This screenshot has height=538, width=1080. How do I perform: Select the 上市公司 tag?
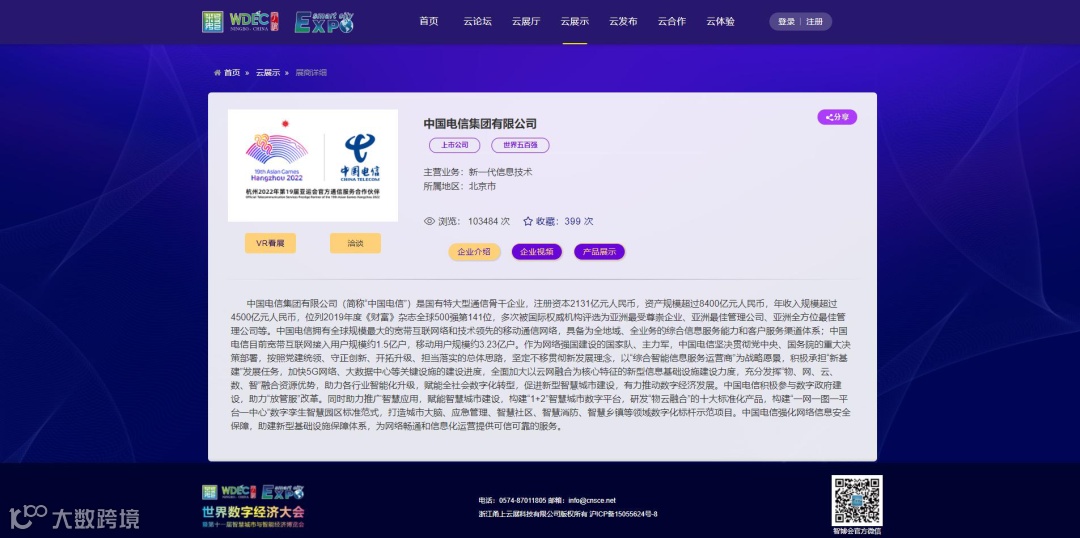[x=455, y=145]
